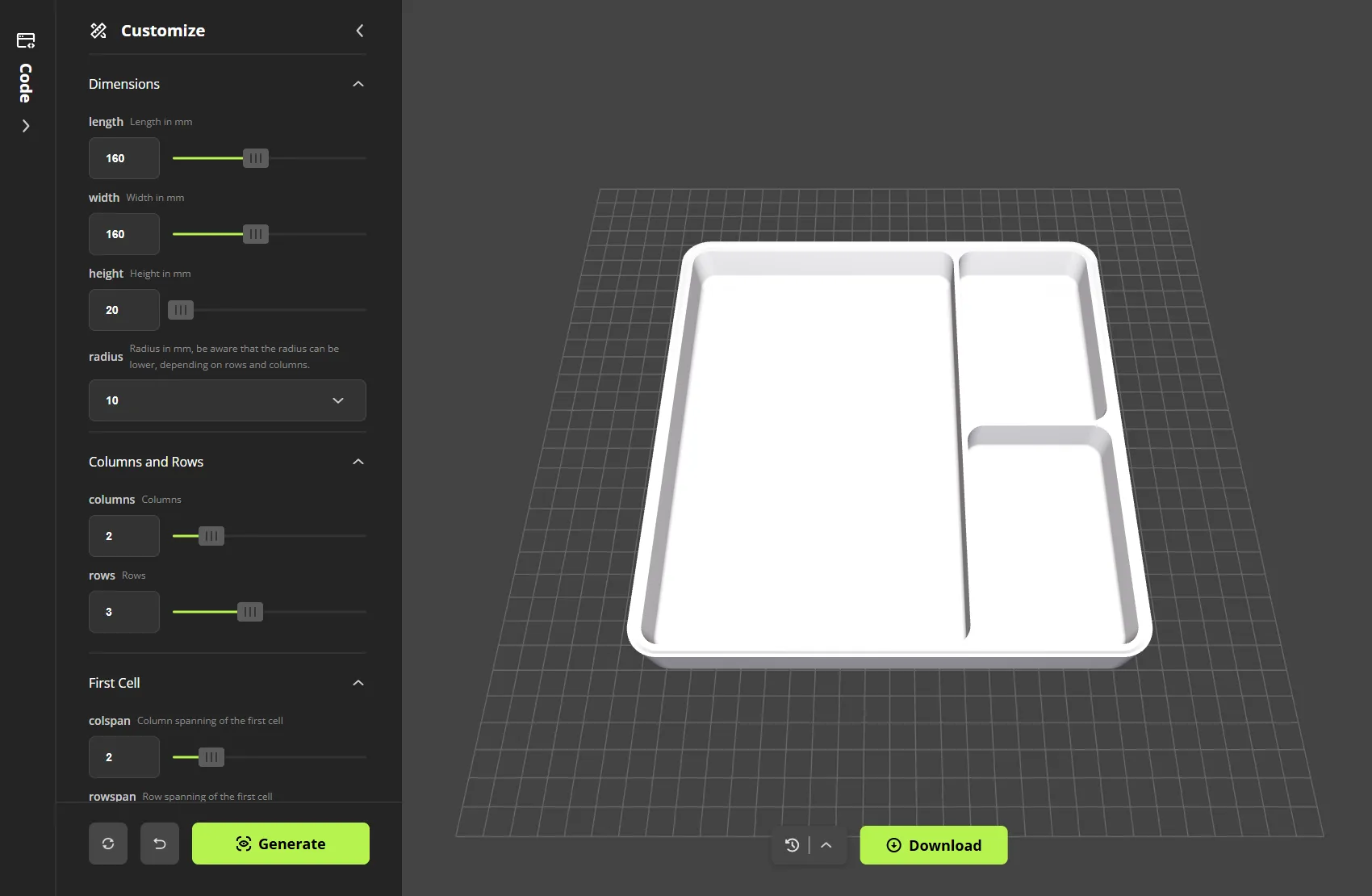The width and height of the screenshot is (1372, 896).
Task: Expand the sidebar using the right arrow icon
Action: point(26,126)
